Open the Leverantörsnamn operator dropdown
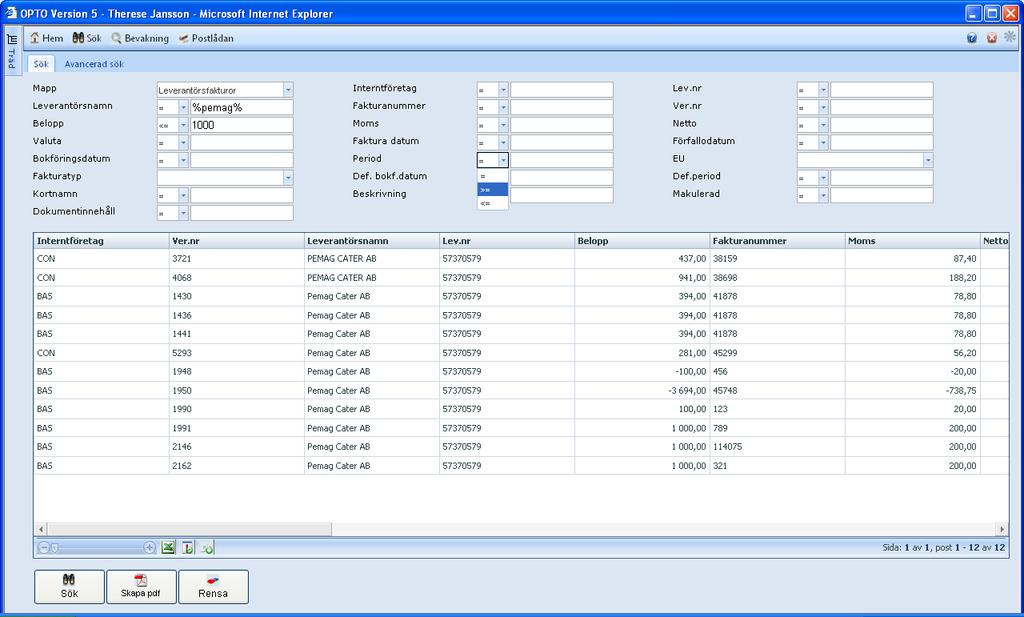The image size is (1024, 617). (x=184, y=108)
